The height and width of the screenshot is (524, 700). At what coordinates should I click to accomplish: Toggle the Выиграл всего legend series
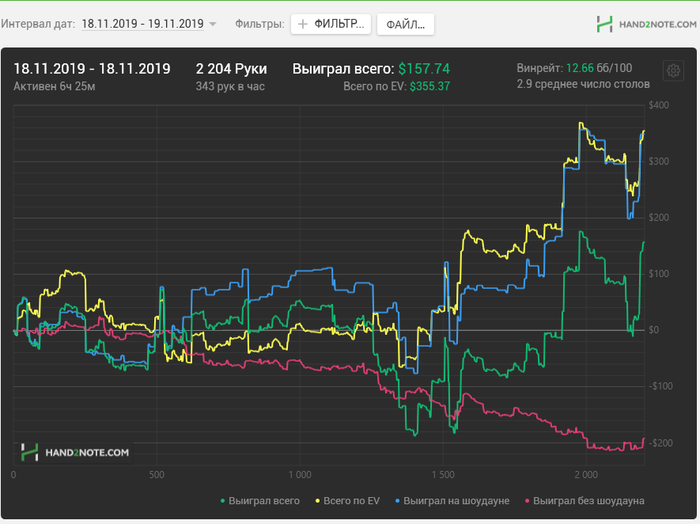pyautogui.click(x=260, y=501)
